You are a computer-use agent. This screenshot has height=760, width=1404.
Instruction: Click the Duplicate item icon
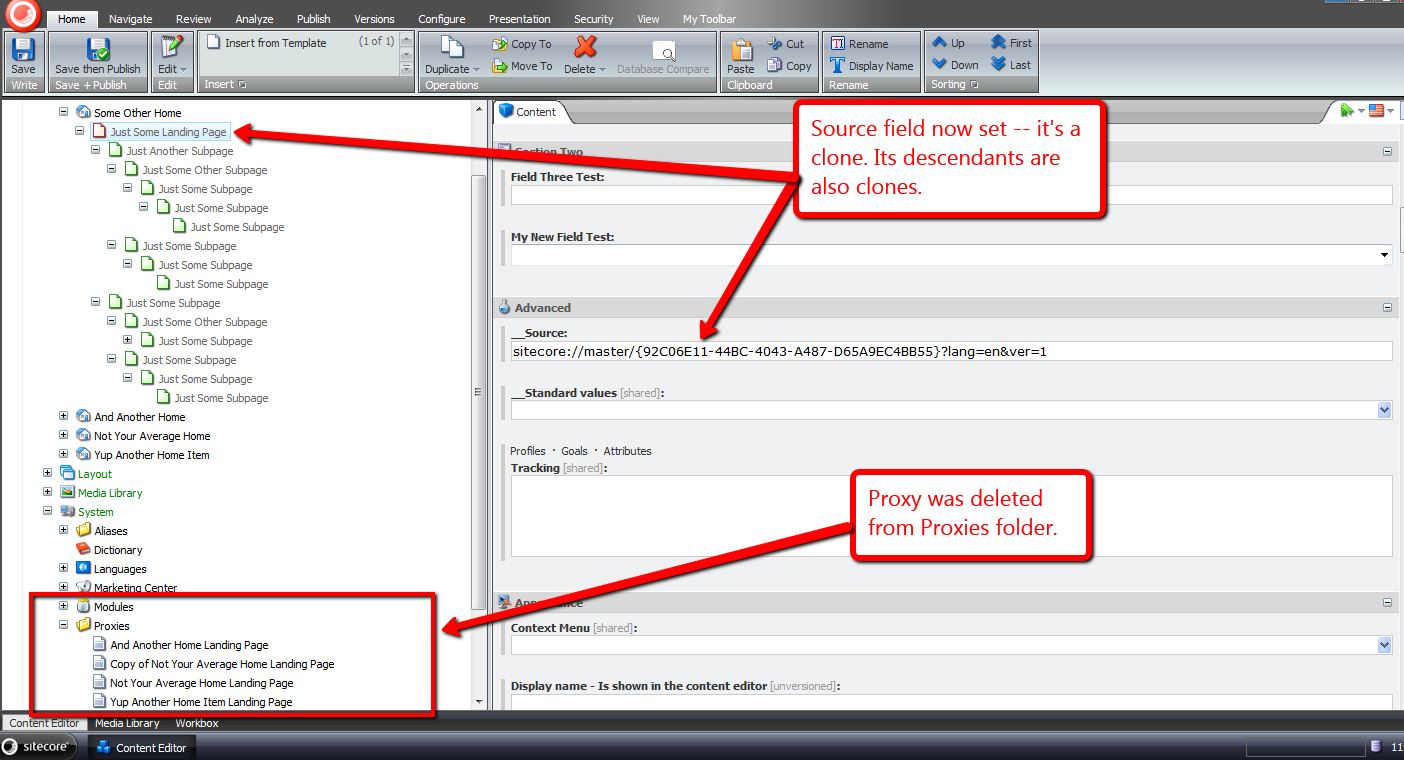coord(452,50)
